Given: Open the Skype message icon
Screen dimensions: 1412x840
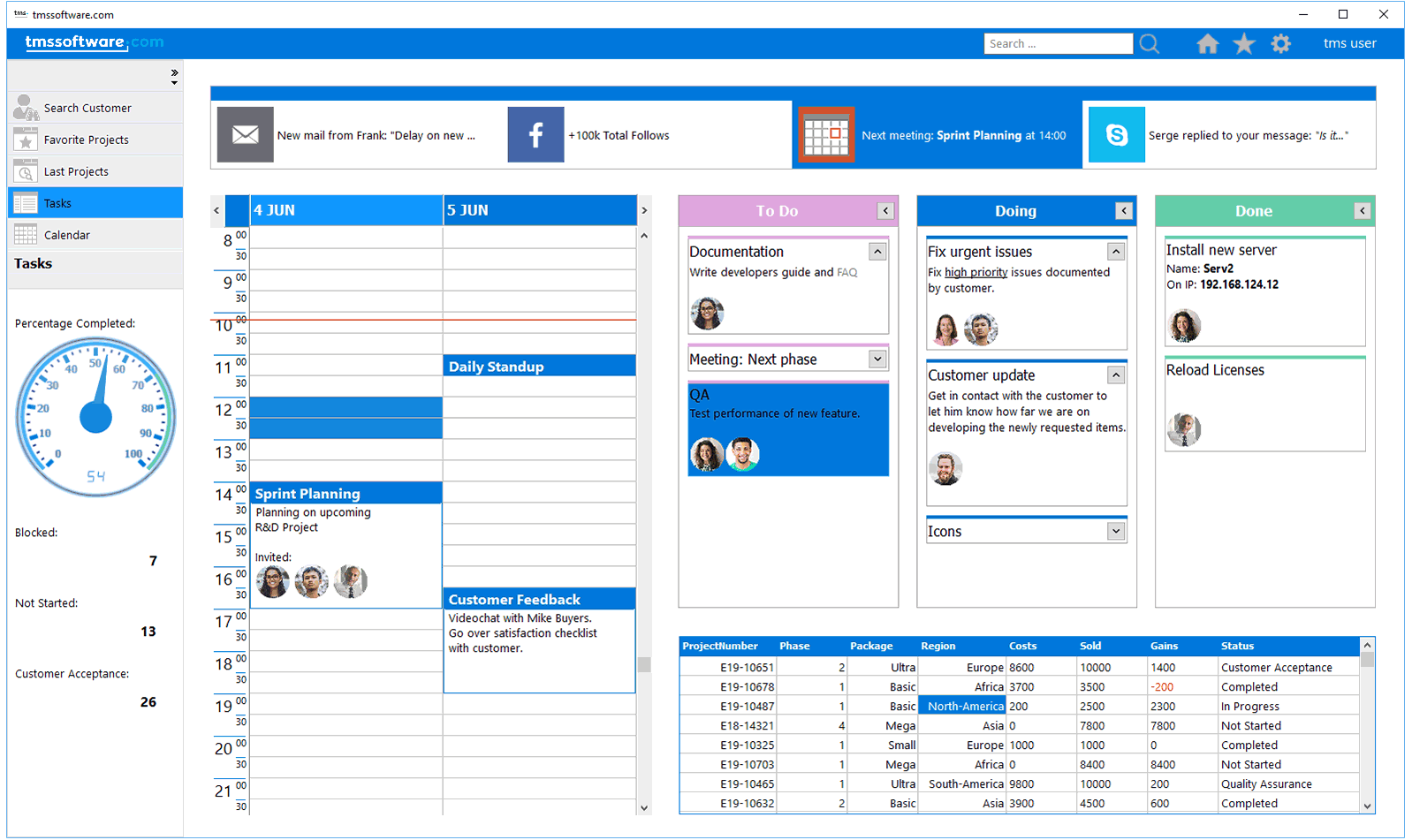Looking at the screenshot, I should tap(1117, 134).
